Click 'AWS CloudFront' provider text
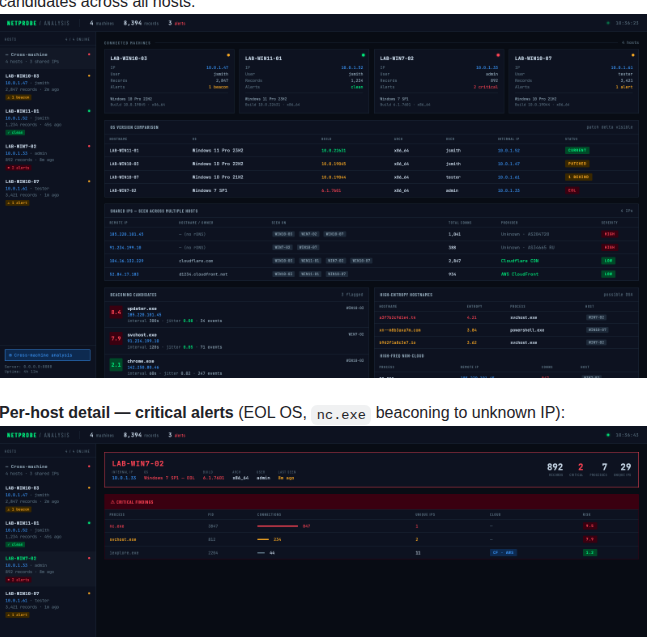This screenshot has height=637, width=647. [519, 274]
